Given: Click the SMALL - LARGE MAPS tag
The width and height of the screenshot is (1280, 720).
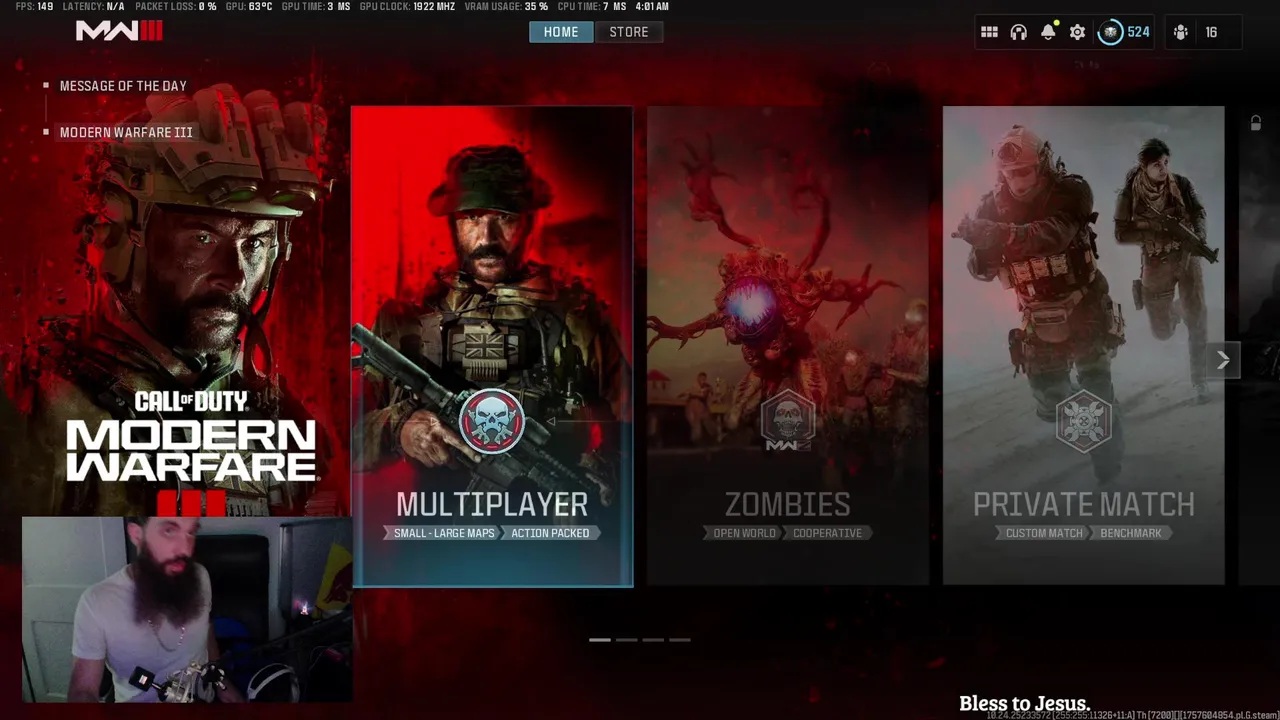Looking at the screenshot, I should [444, 533].
